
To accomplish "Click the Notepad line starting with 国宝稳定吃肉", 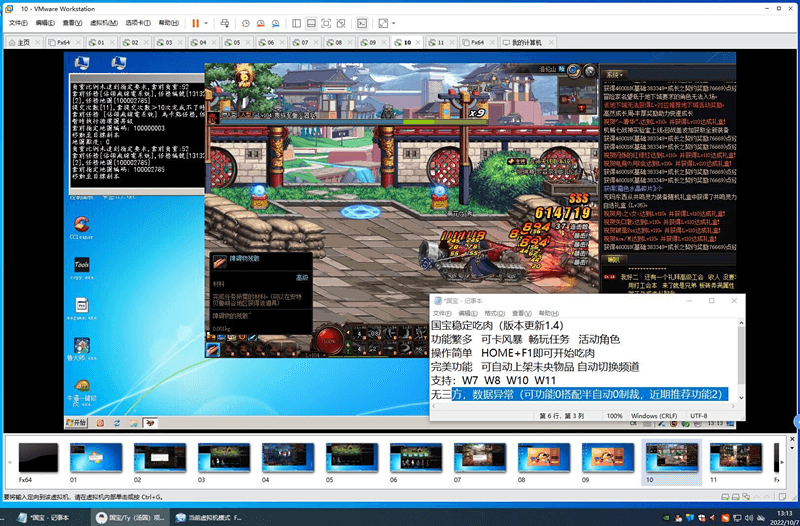I will click(x=497, y=325).
